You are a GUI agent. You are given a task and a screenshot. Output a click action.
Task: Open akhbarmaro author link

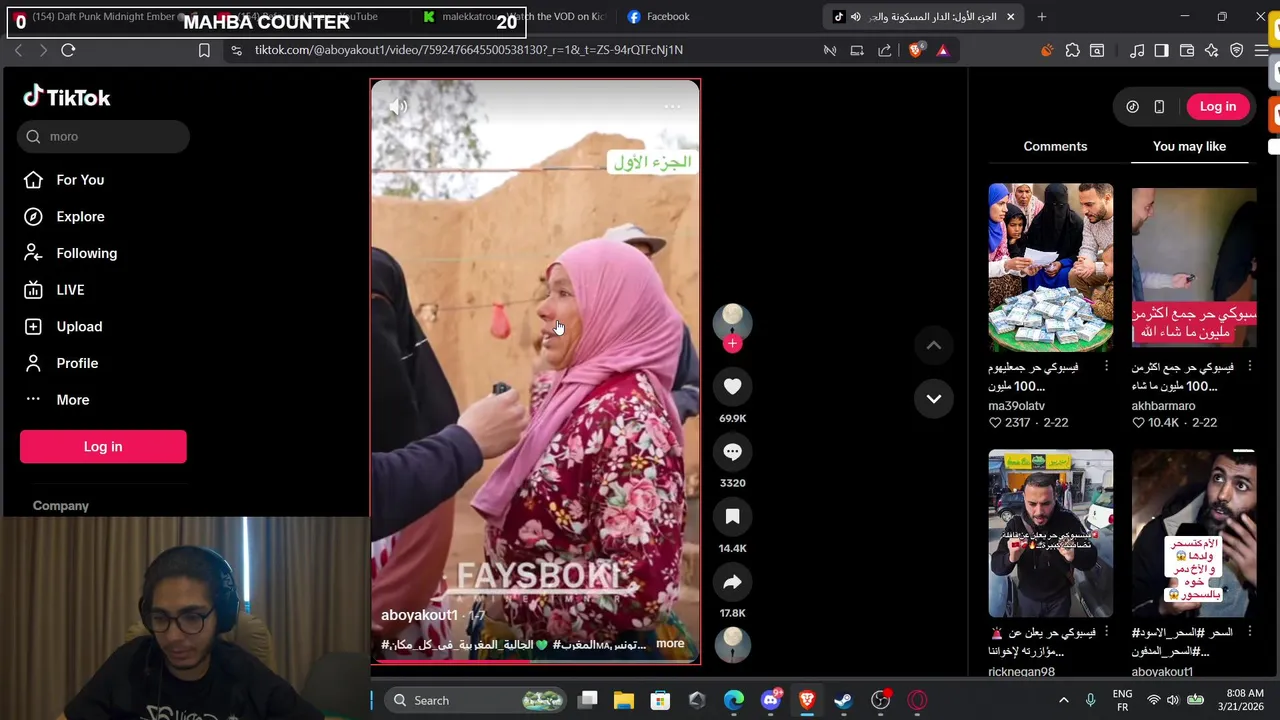pyautogui.click(x=1163, y=406)
